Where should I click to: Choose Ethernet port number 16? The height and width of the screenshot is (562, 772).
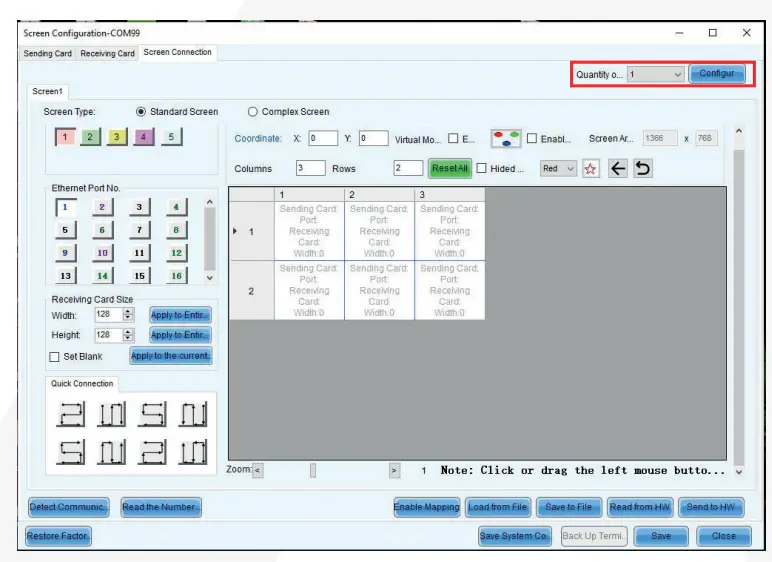point(176,275)
